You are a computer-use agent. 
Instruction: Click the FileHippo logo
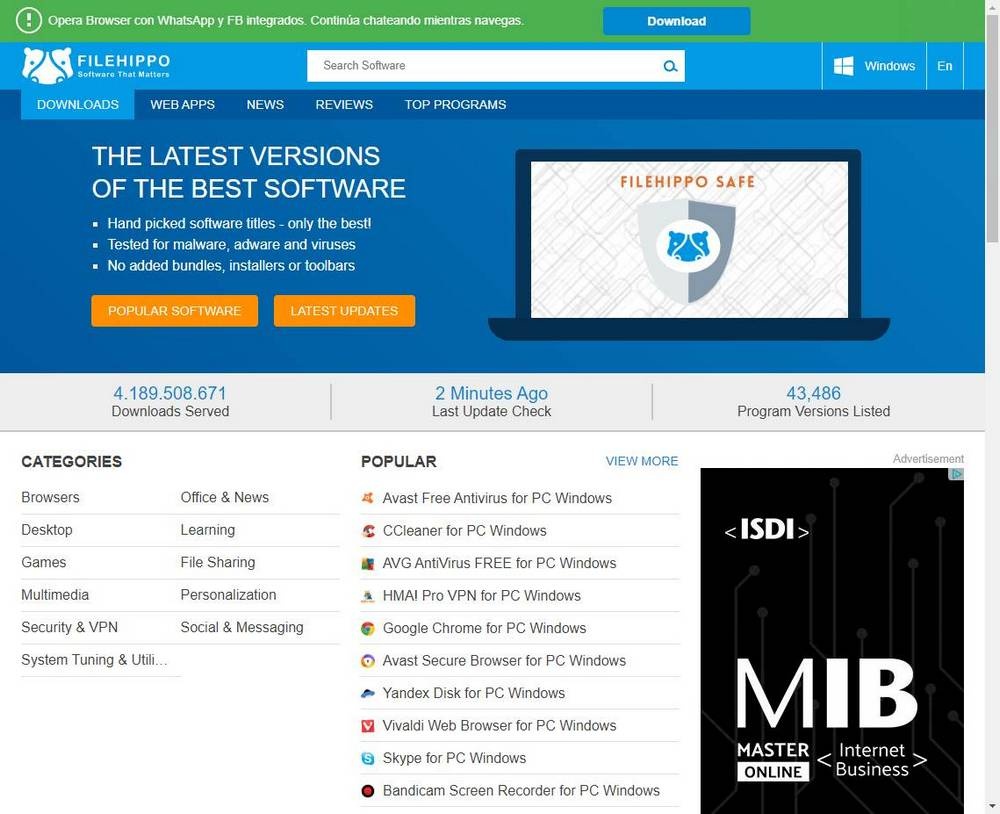point(95,66)
